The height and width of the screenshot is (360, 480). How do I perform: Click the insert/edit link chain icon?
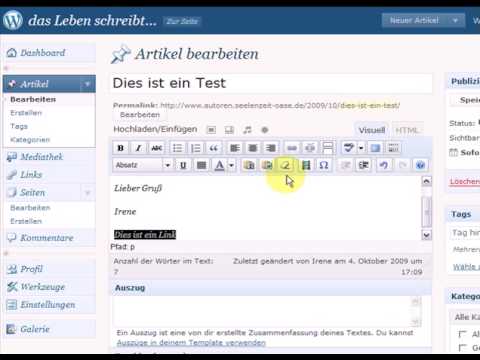pyautogui.click(x=292, y=148)
